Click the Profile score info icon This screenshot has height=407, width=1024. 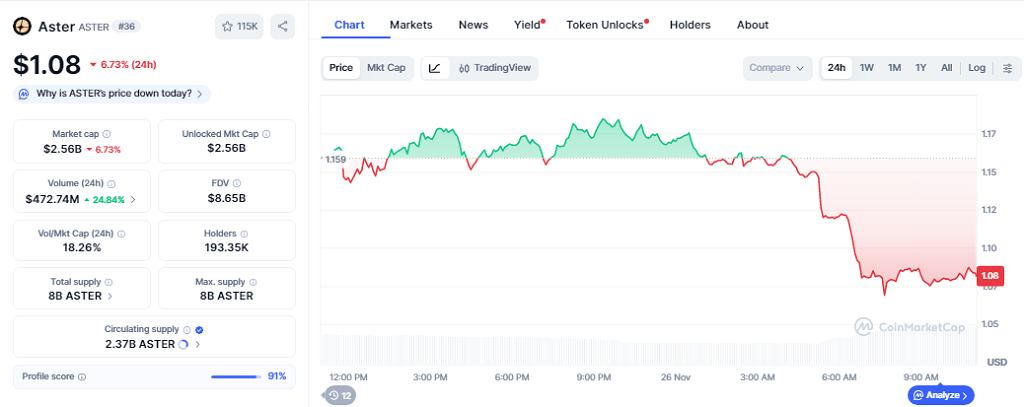(82, 377)
